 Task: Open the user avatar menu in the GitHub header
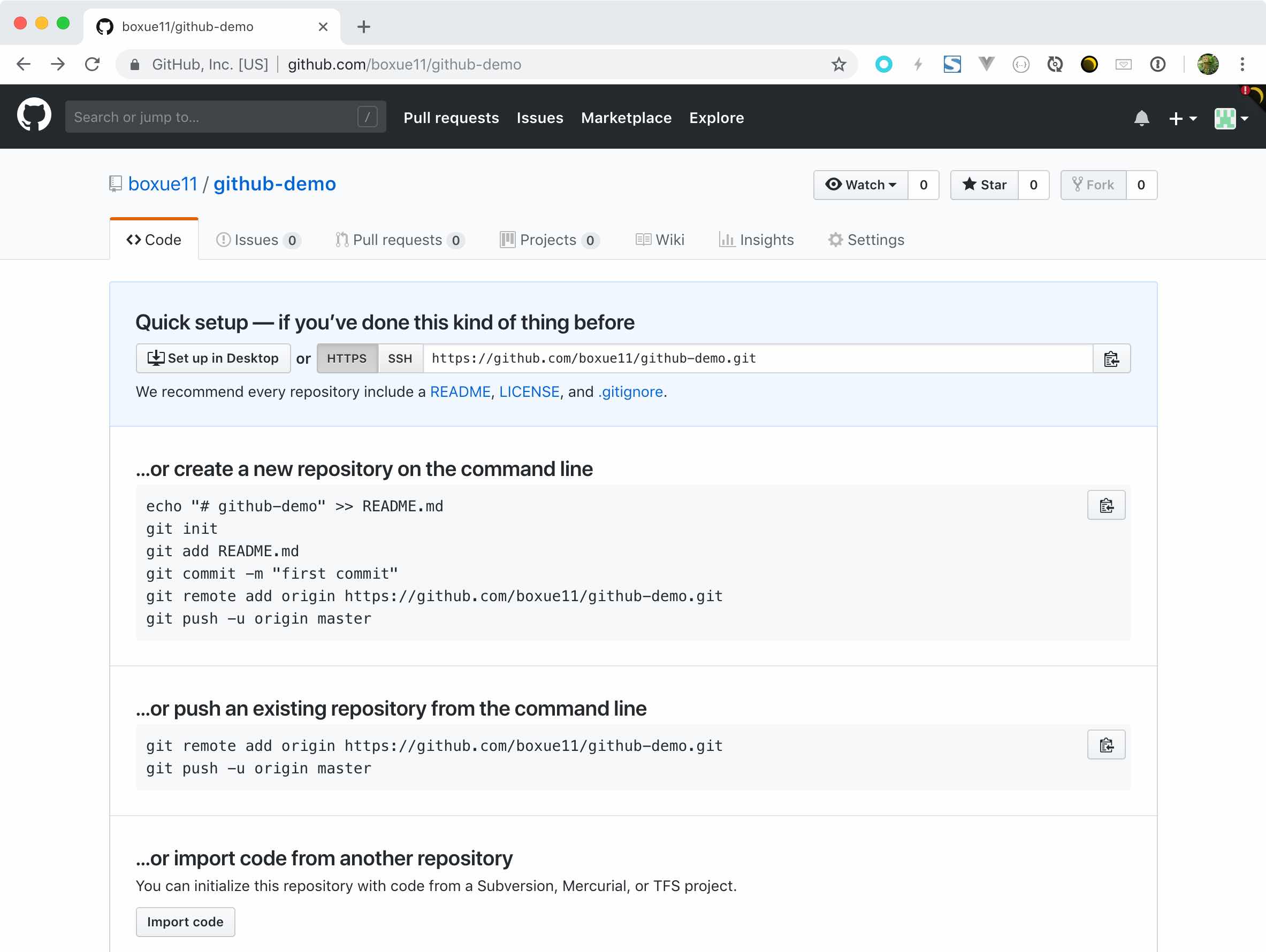click(x=1231, y=118)
